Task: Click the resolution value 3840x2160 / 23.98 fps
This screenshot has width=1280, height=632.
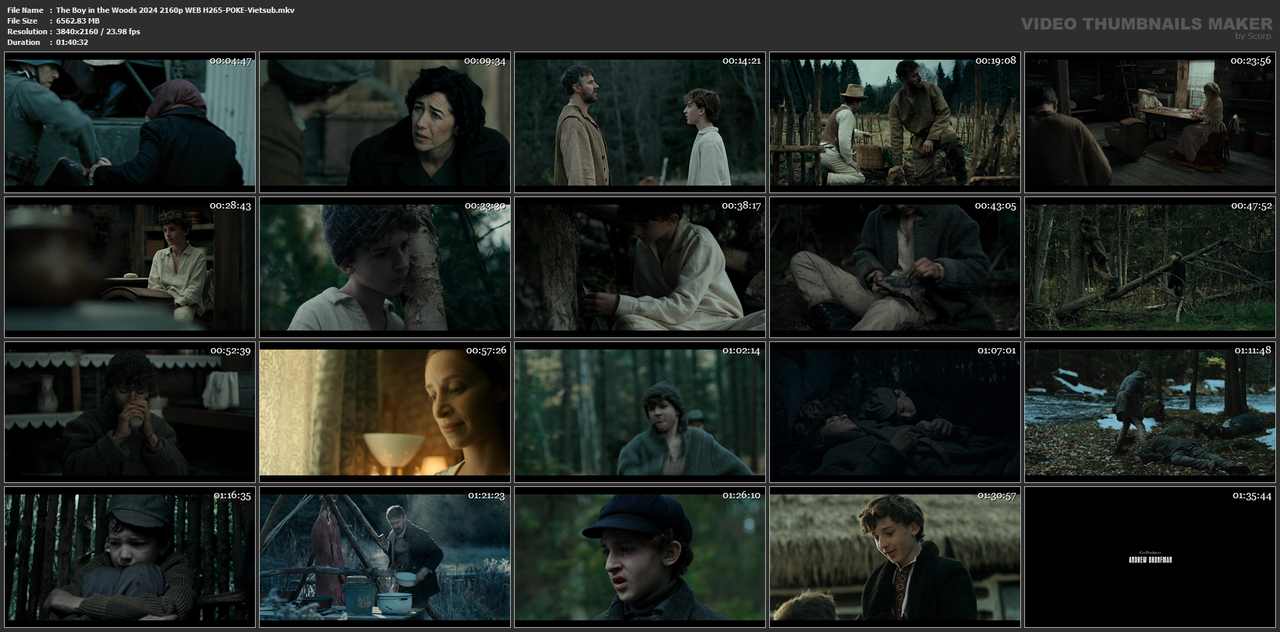Action: click(x=98, y=32)
